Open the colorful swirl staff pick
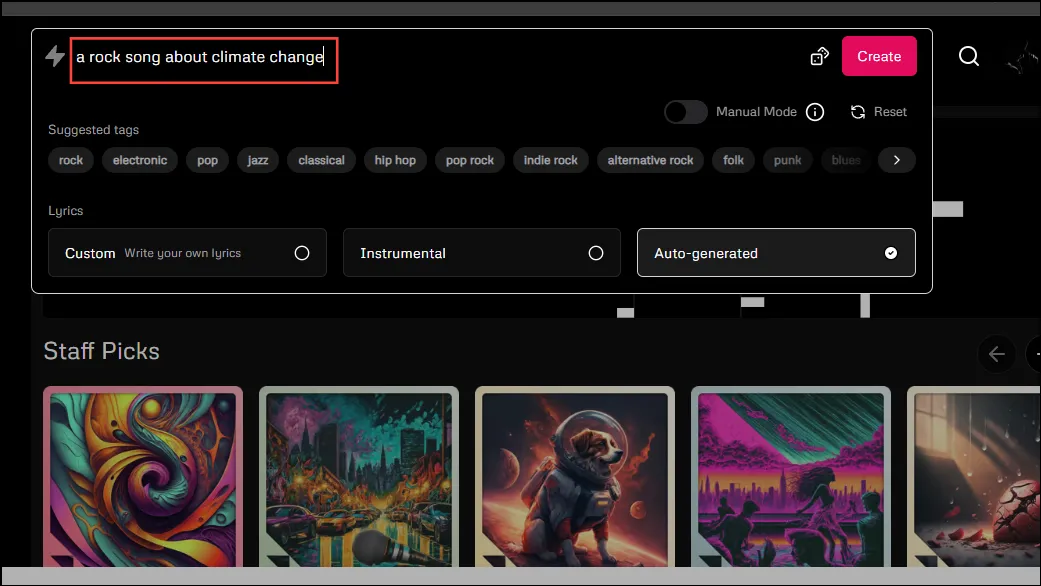This screenshot has height=586, width=1041. click(143, 478)
